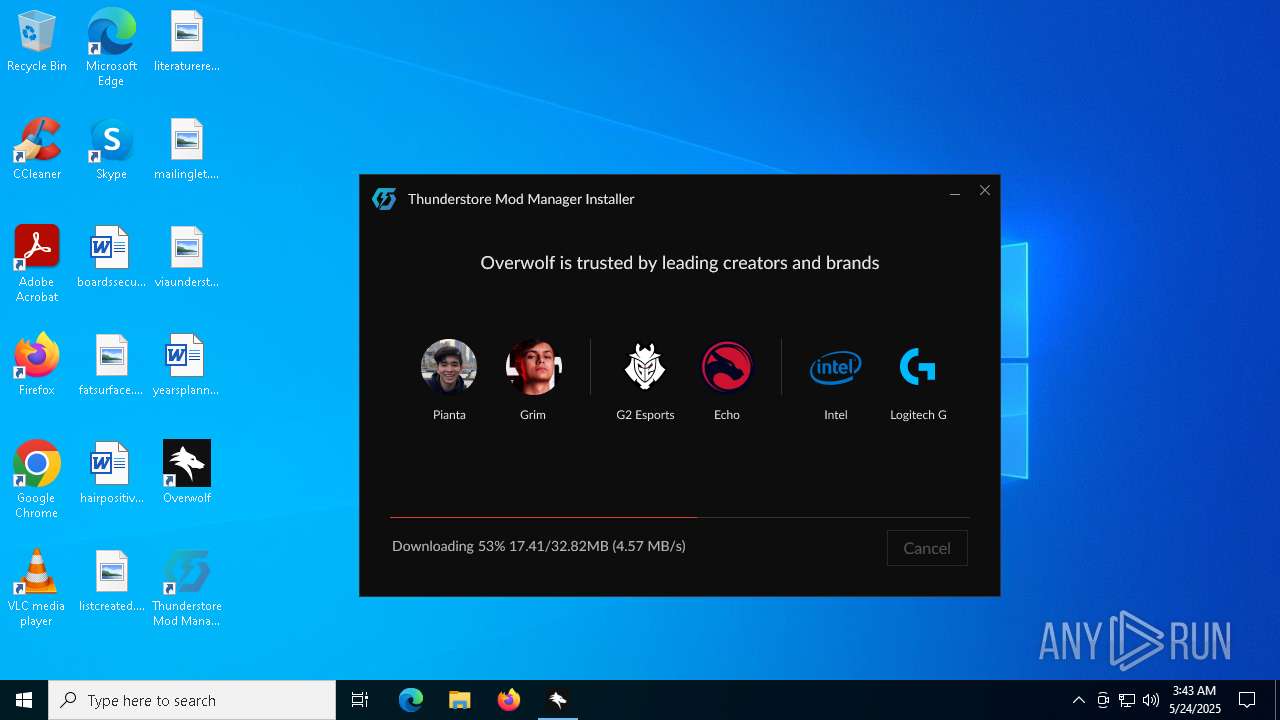Select the Firefox desktop shortcut
1280x720 pixels.
click(37, 364)
